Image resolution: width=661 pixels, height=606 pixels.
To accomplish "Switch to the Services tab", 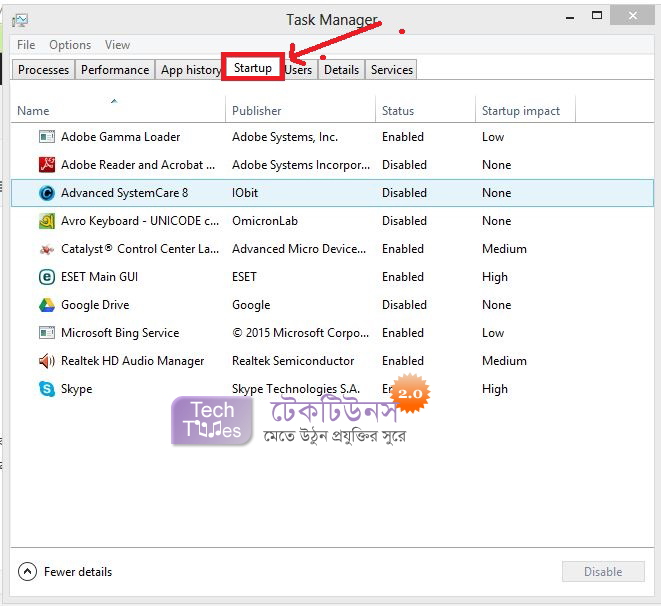I will (x=392, y=70).
